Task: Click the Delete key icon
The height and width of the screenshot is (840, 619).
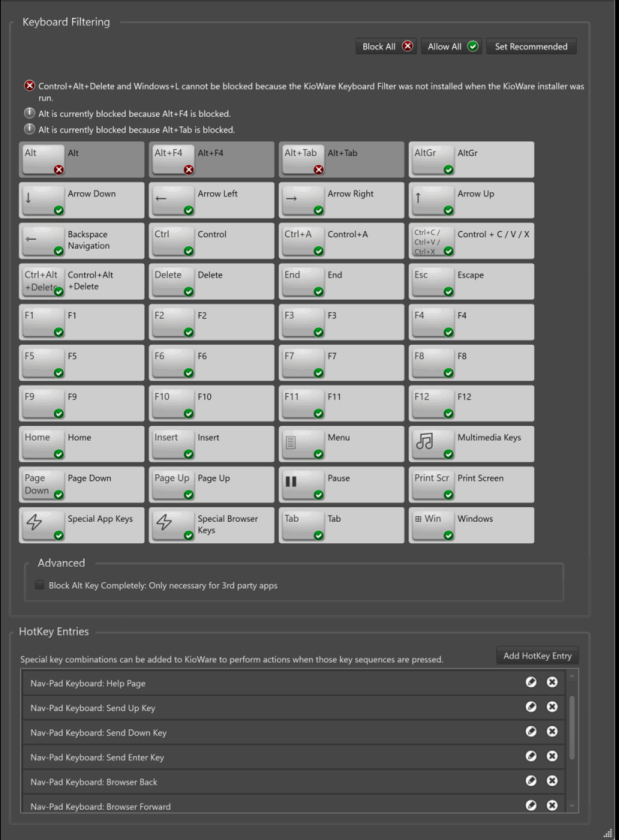Action: click(x=173, y=282)
